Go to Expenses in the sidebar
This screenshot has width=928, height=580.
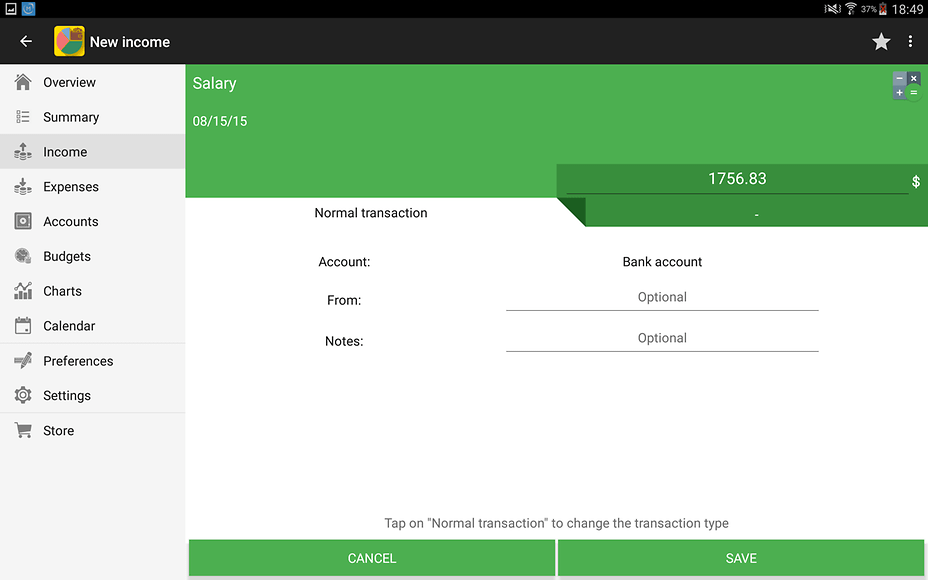92,186
